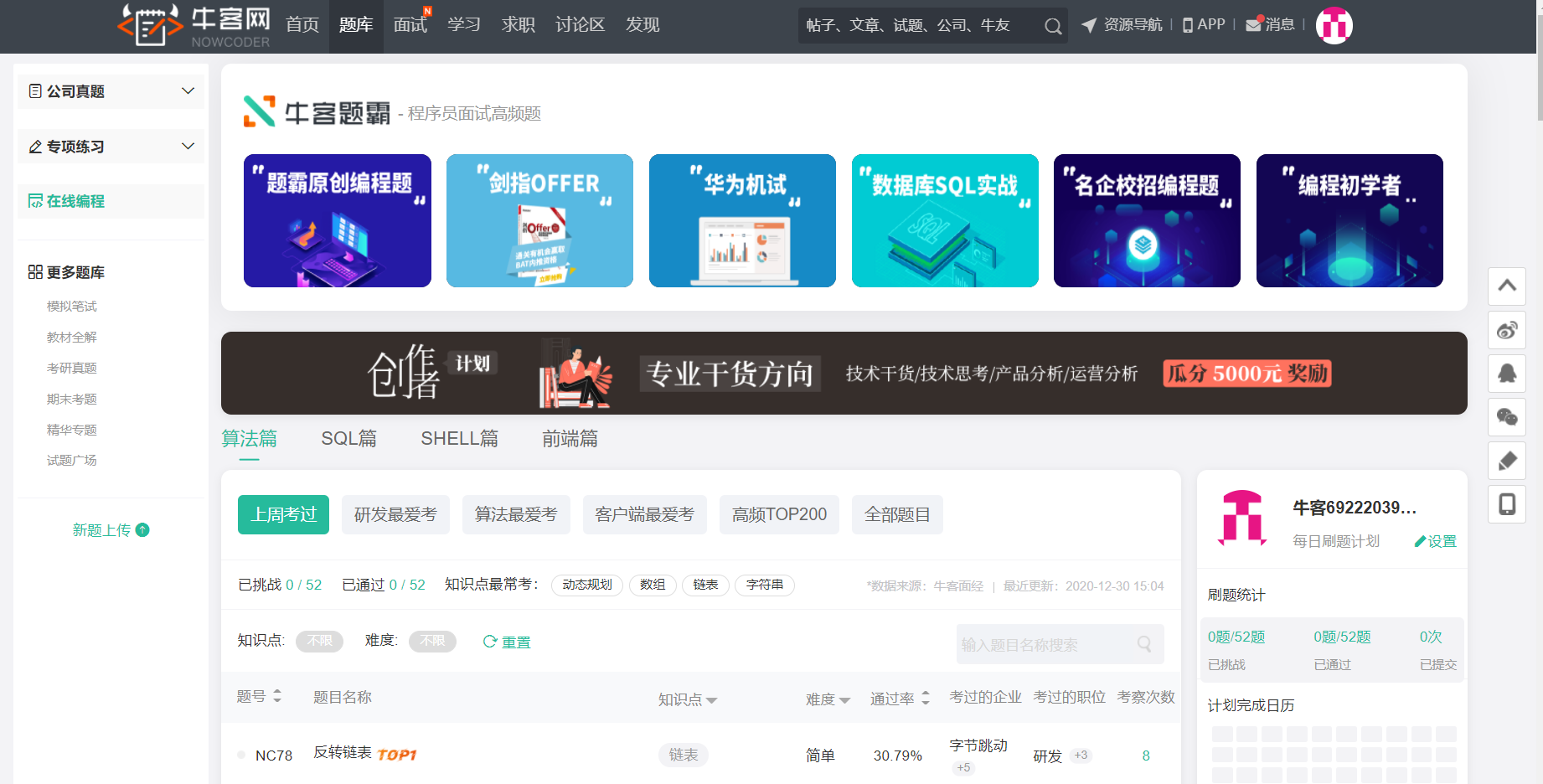
Task: Switch to the 前端篇 tab
Action: pos(570,439)
